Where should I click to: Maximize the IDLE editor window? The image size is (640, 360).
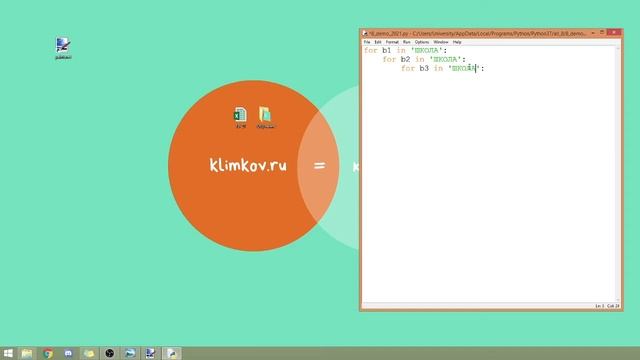[602, 33]
